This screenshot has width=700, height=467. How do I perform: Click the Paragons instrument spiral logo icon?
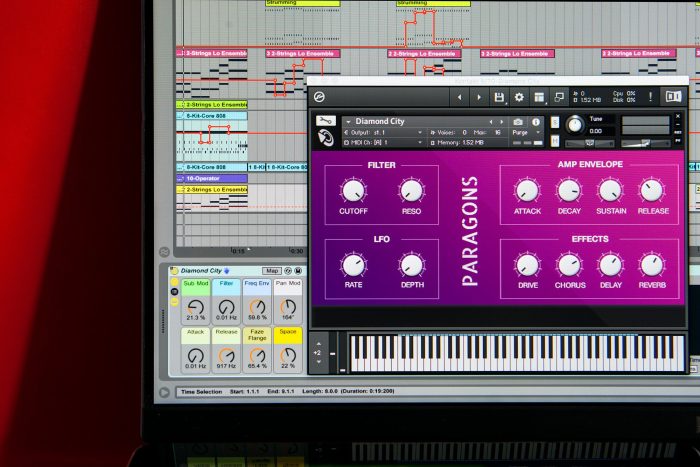(325, 138)
